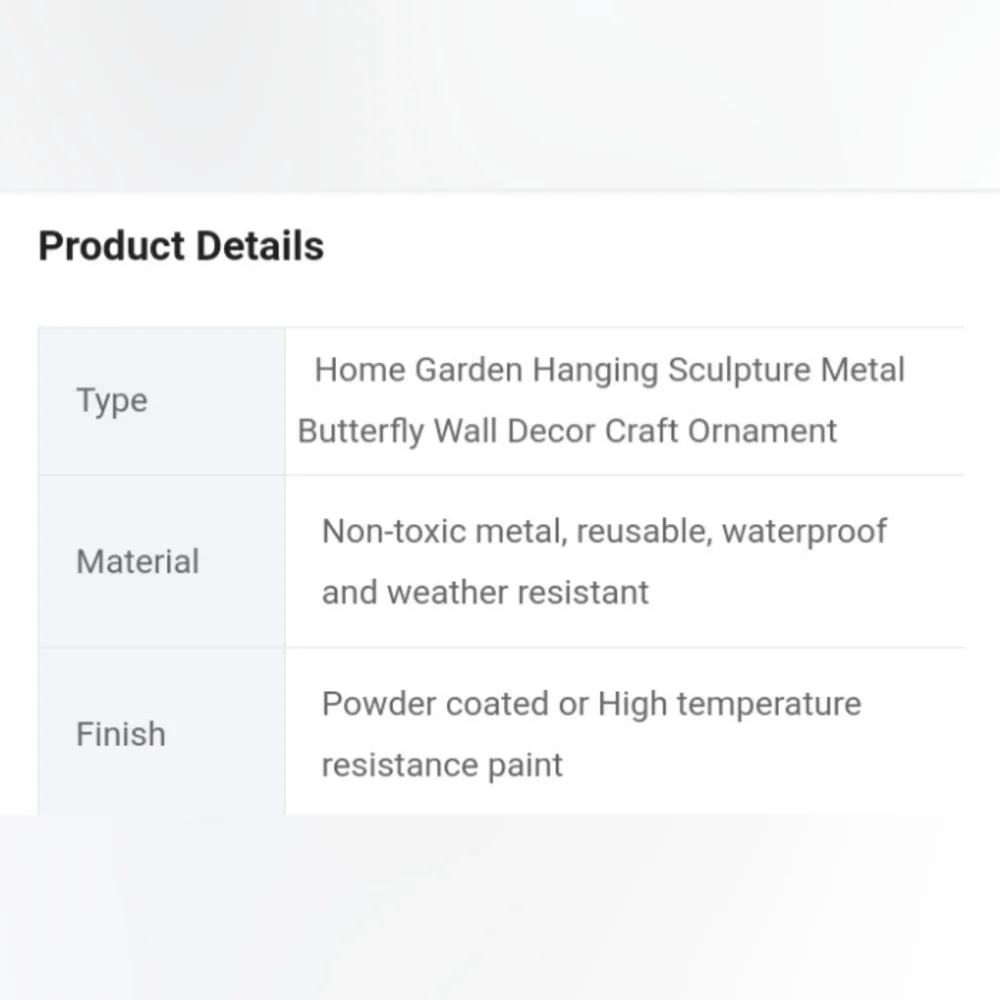Select the Material label cell
Viewport: 1000px width, 1000px height.
[x=162, y=562]
